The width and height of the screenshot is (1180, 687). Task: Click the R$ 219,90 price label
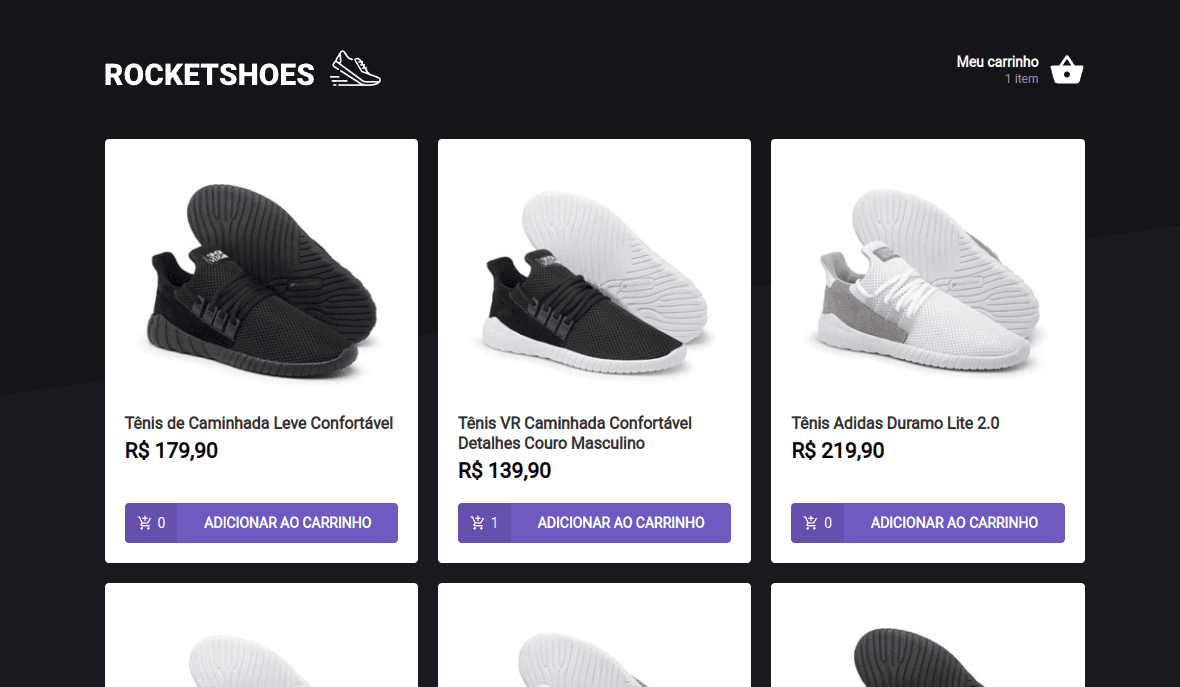837,450
